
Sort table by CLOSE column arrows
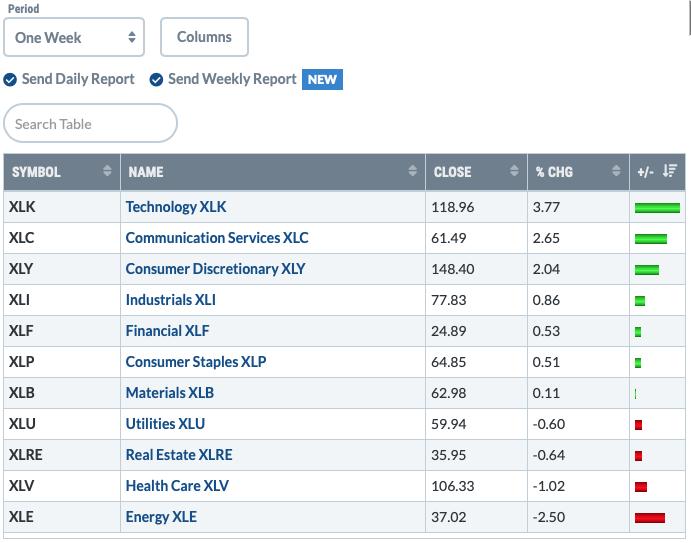[514, 171]
